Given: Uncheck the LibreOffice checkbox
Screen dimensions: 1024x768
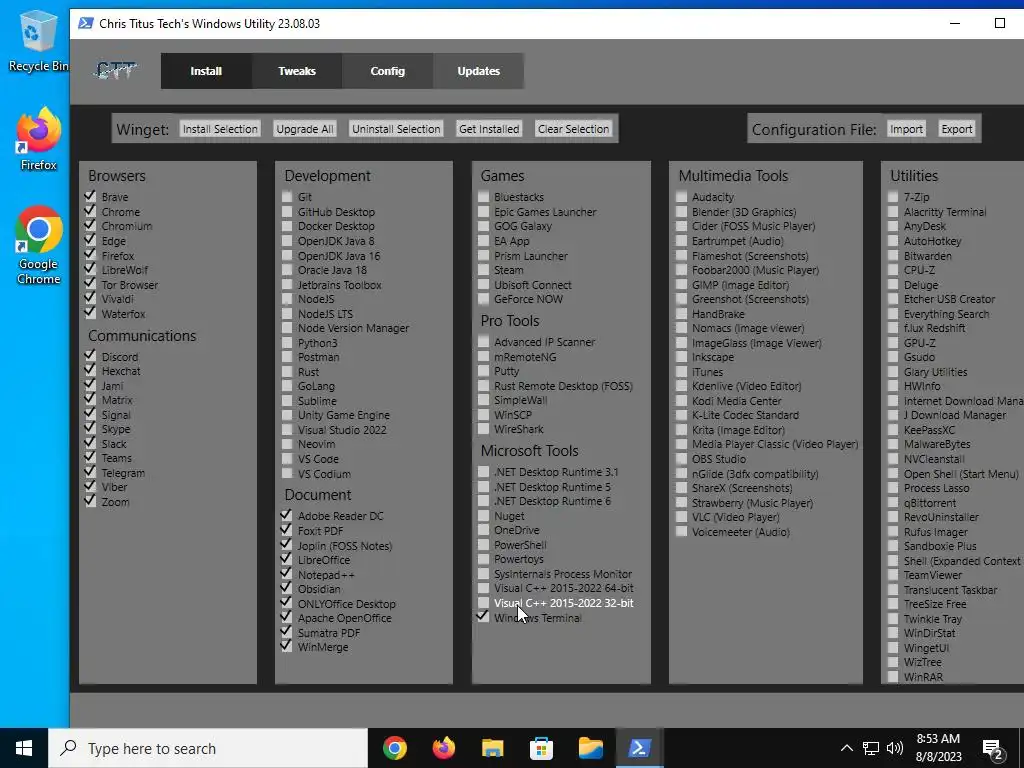Looking at the screenshot, I should [x=286, y=559].
